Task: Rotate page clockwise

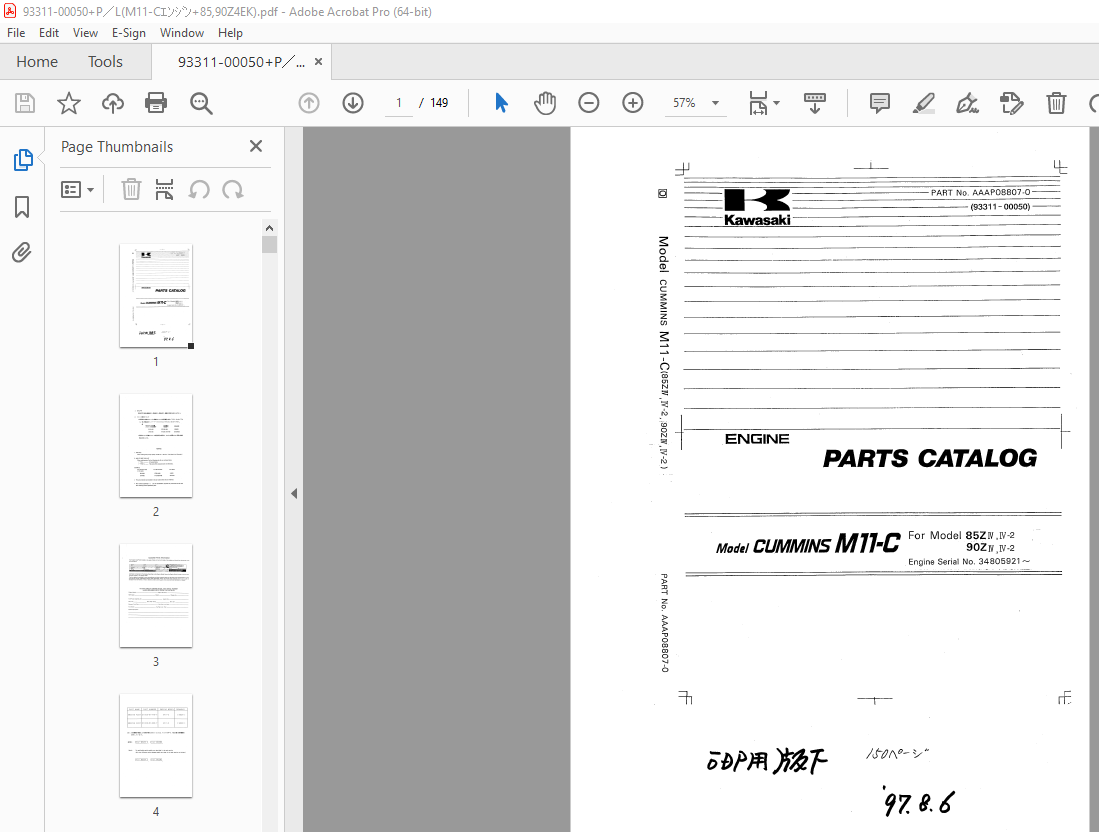Action: click(x=233, y=189)
